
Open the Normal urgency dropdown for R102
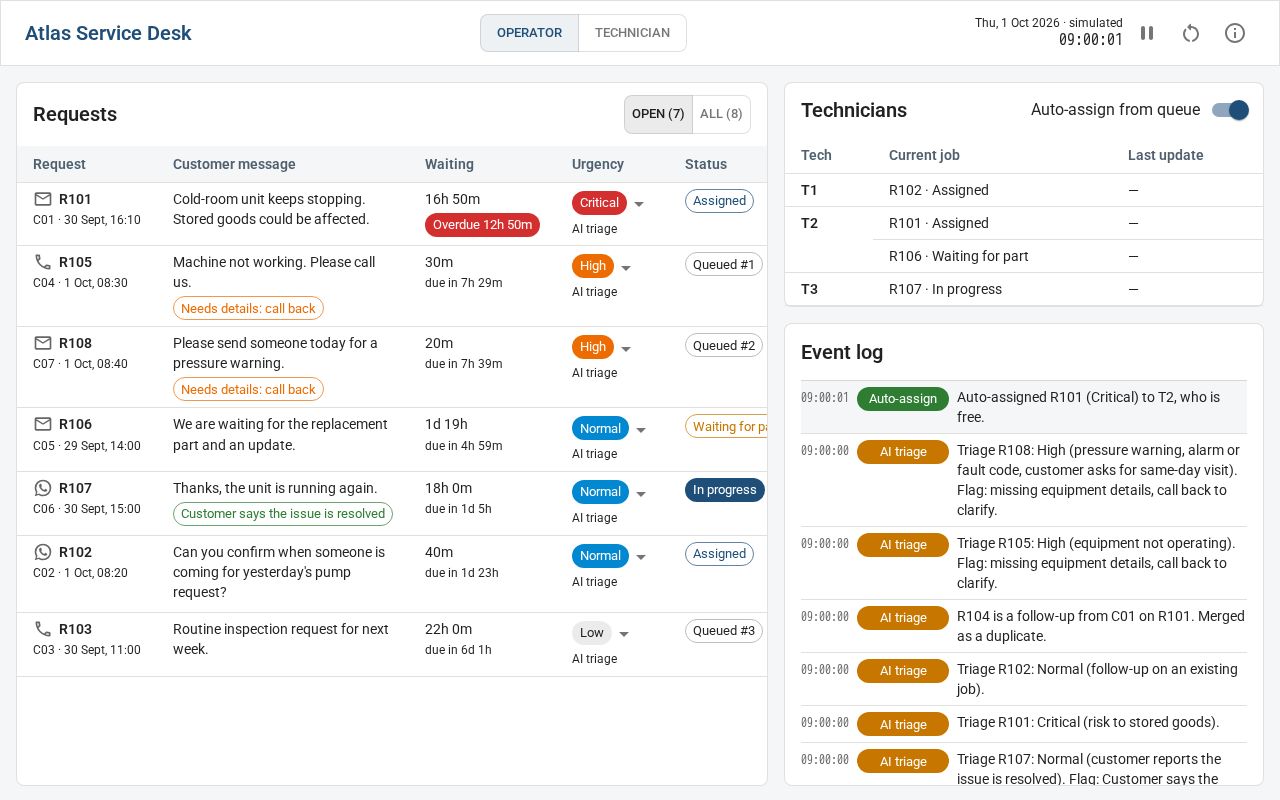click(610, 556)
